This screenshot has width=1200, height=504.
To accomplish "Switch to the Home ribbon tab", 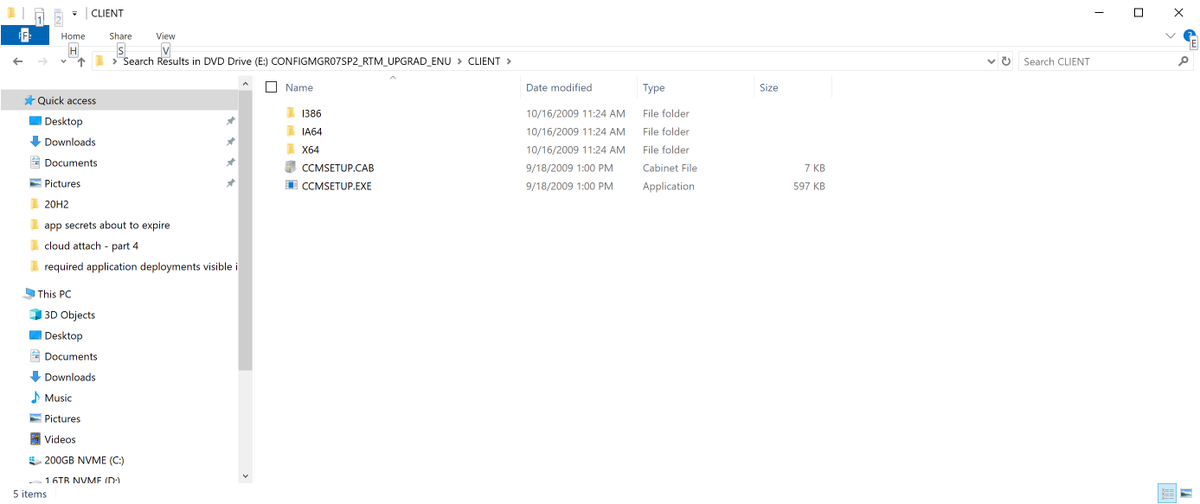I will pyautogui.click(x=73, y=36).
